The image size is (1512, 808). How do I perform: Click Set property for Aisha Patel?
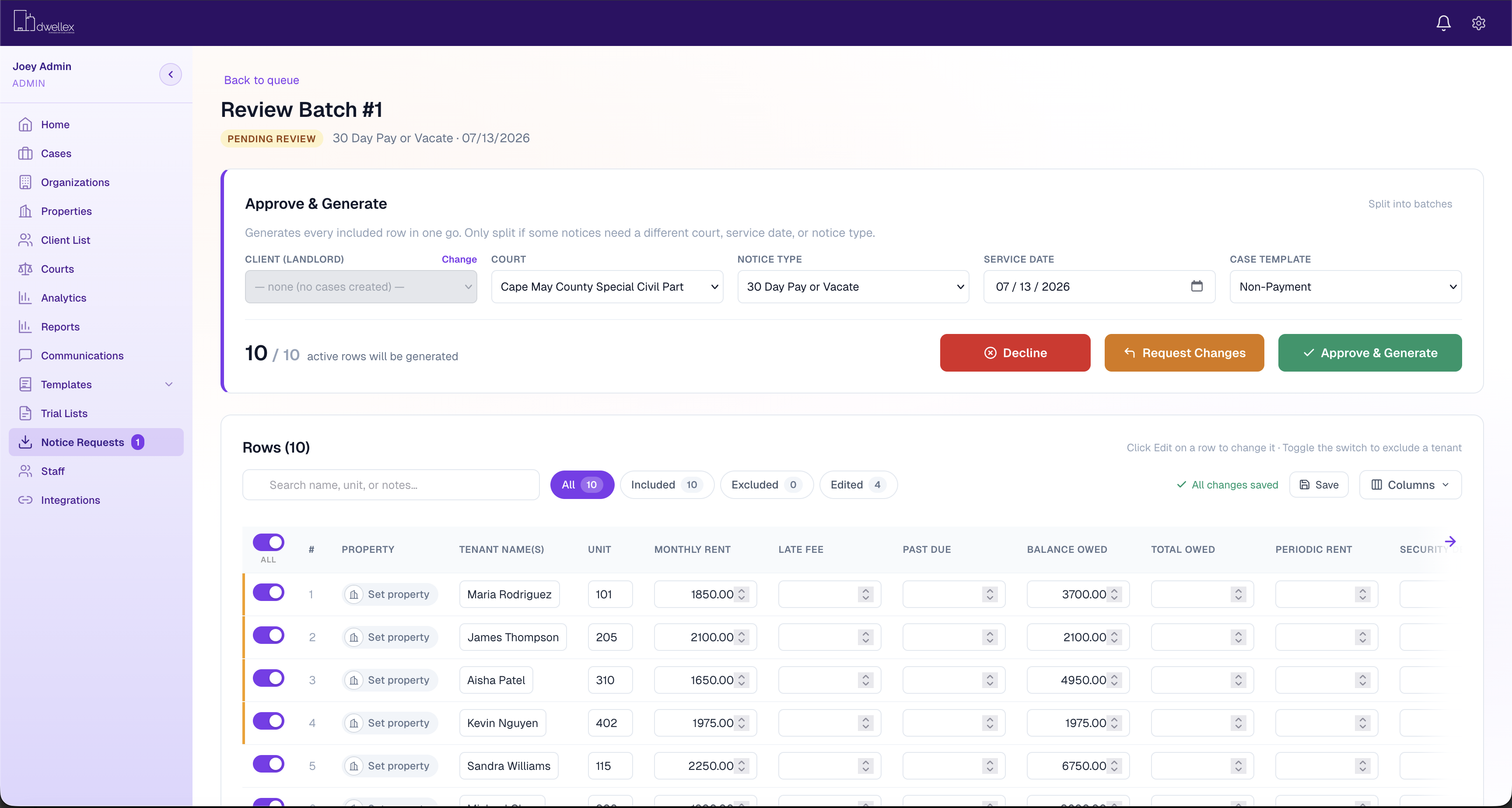point(390,680)
